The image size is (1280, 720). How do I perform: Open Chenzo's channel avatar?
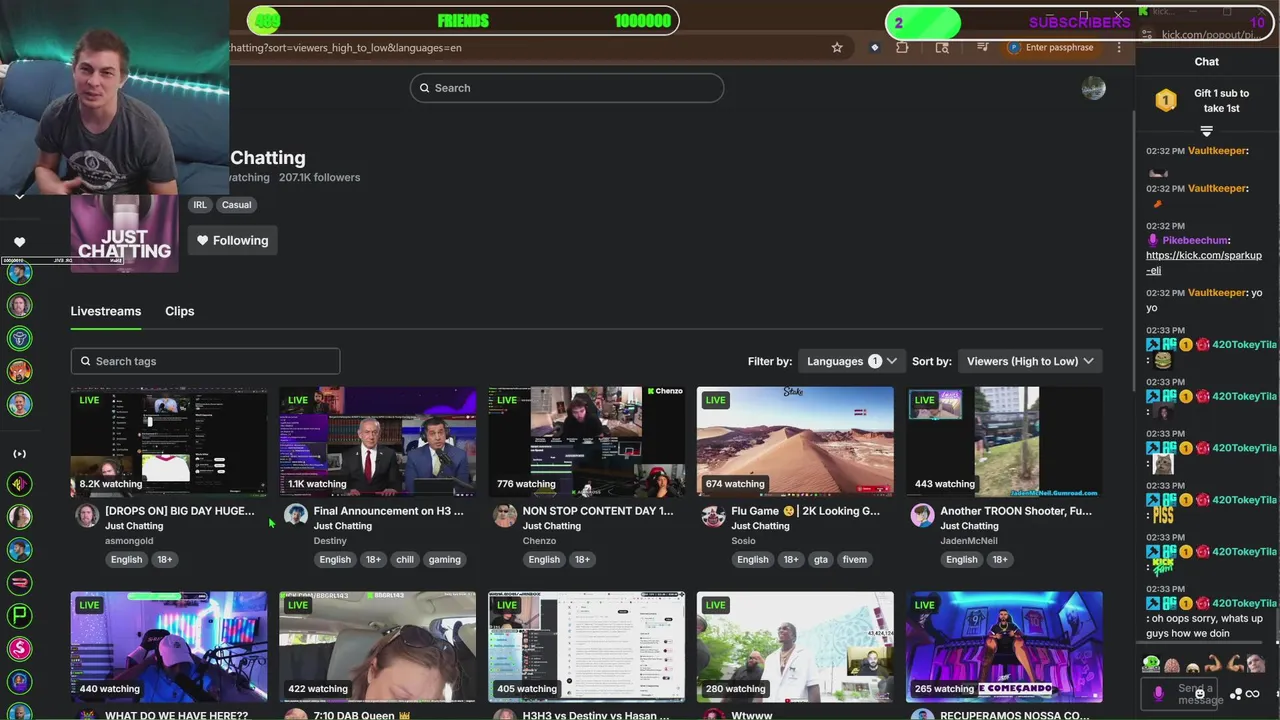(505, 515)
